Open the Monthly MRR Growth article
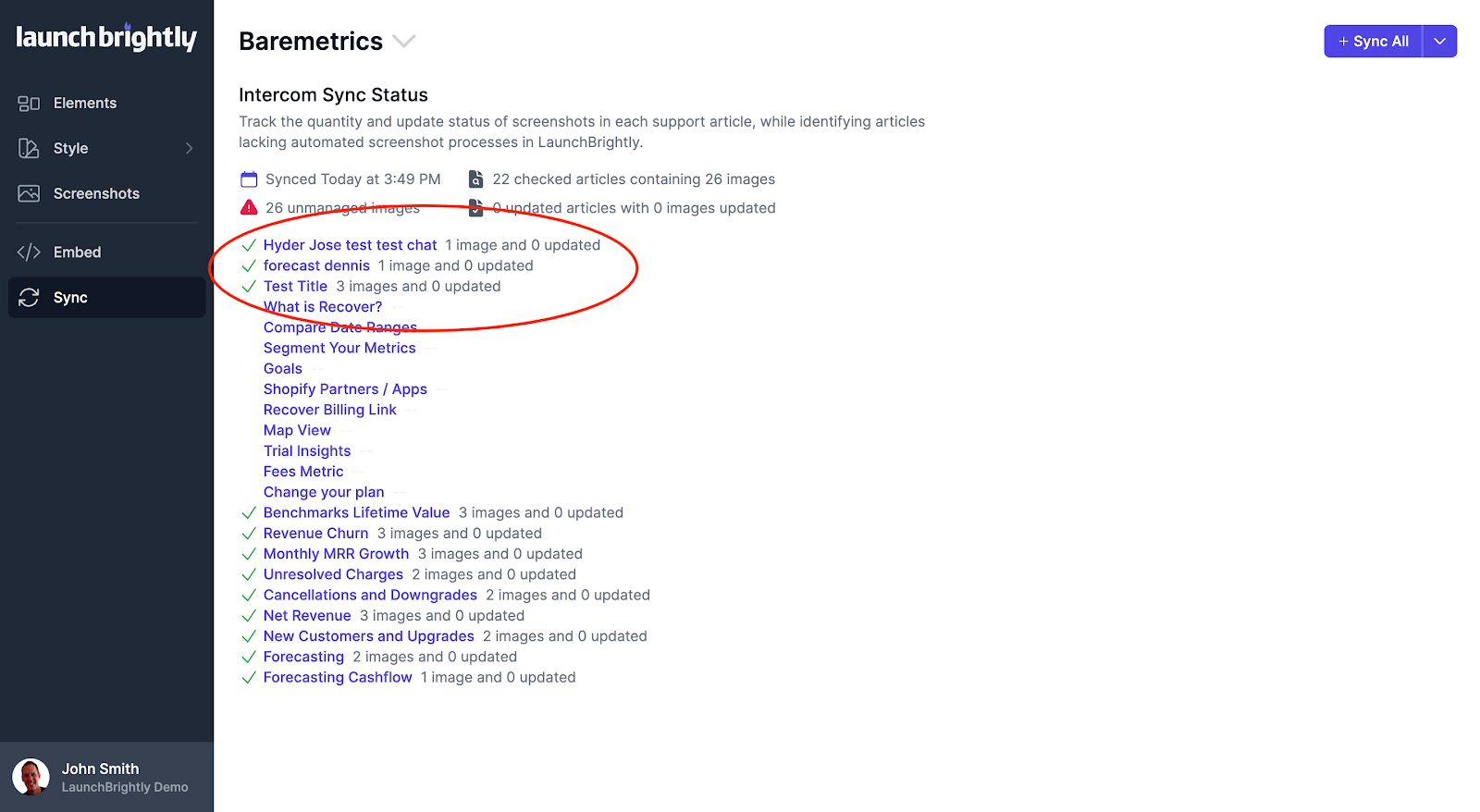 click(x=336, y=554)
